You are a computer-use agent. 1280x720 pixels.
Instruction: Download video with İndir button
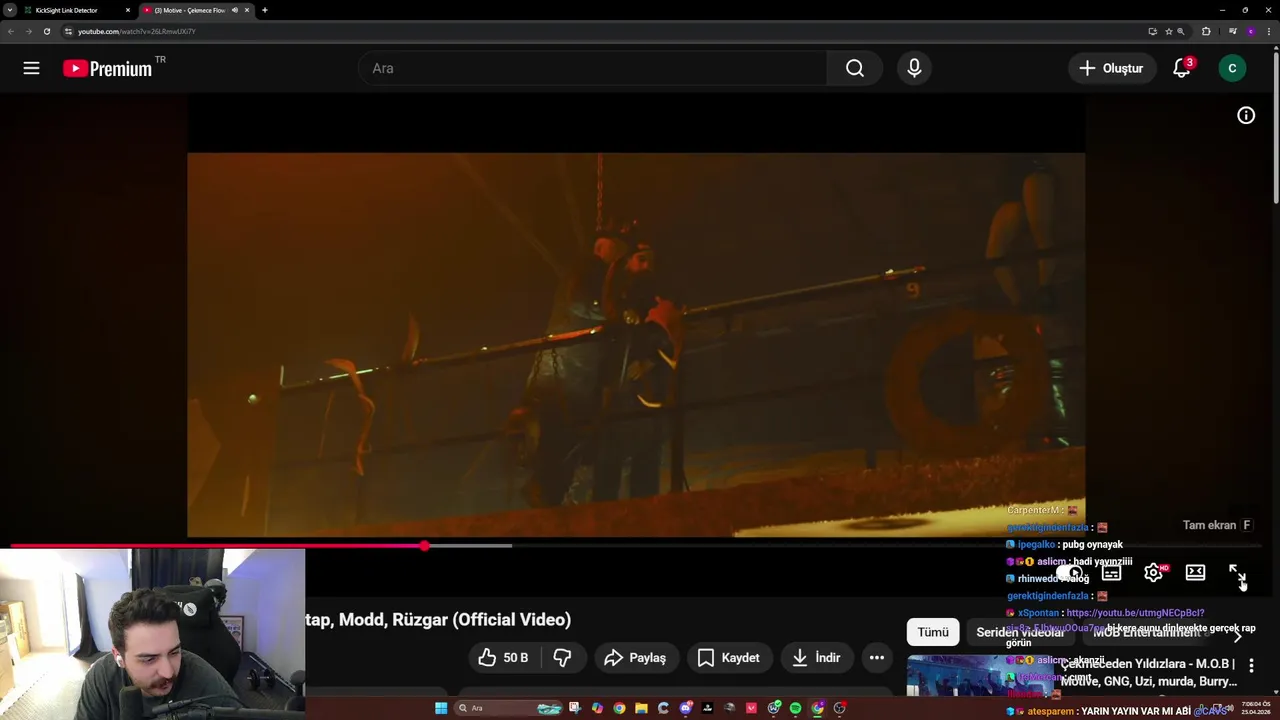click(817, 657)
